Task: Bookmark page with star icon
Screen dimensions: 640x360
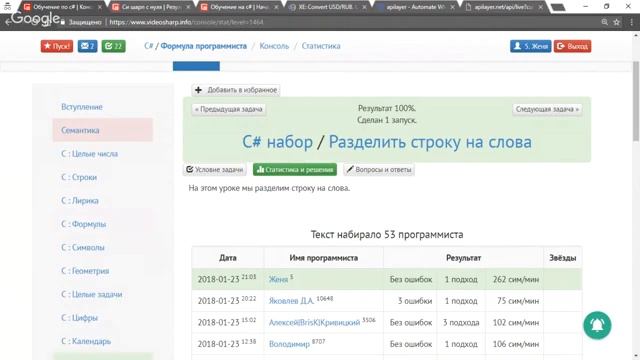Action: tap(616, 22)
